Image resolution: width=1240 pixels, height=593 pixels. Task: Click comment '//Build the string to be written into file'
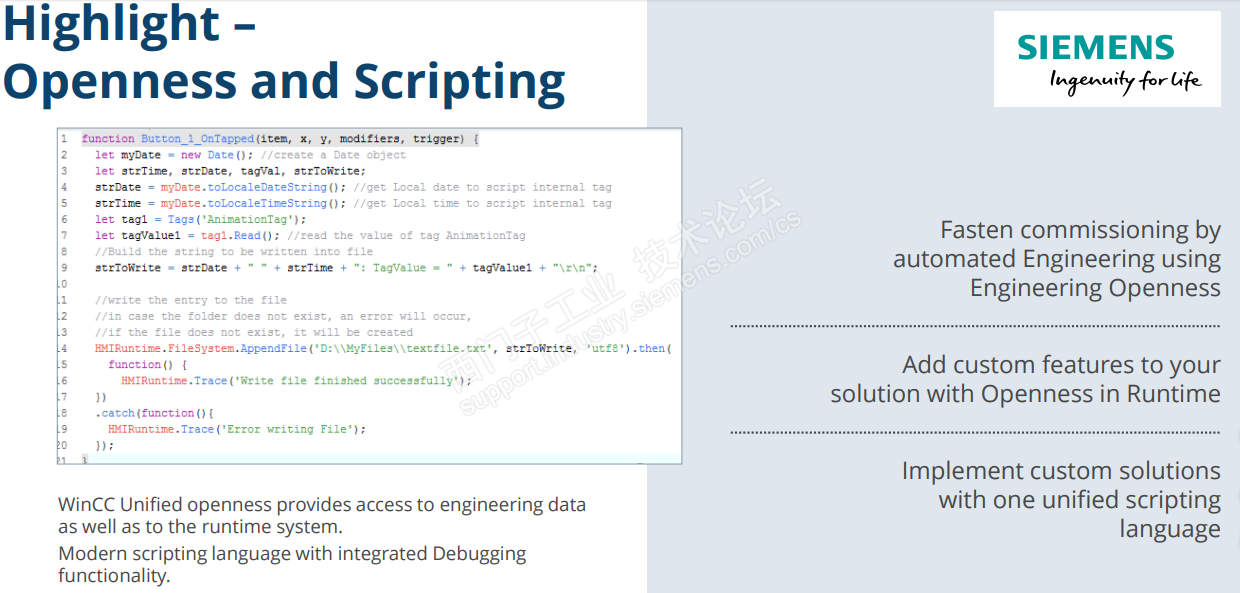233,251
